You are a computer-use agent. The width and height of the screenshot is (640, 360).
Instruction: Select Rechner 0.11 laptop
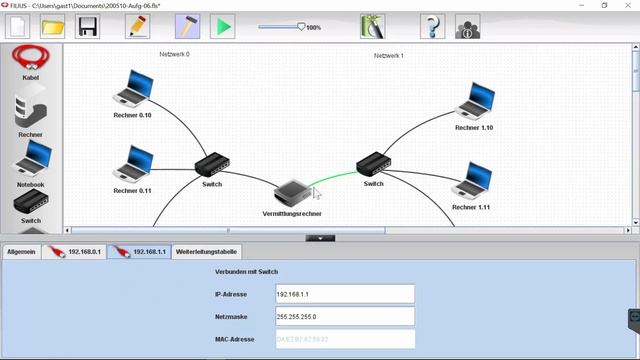point(133,163)
